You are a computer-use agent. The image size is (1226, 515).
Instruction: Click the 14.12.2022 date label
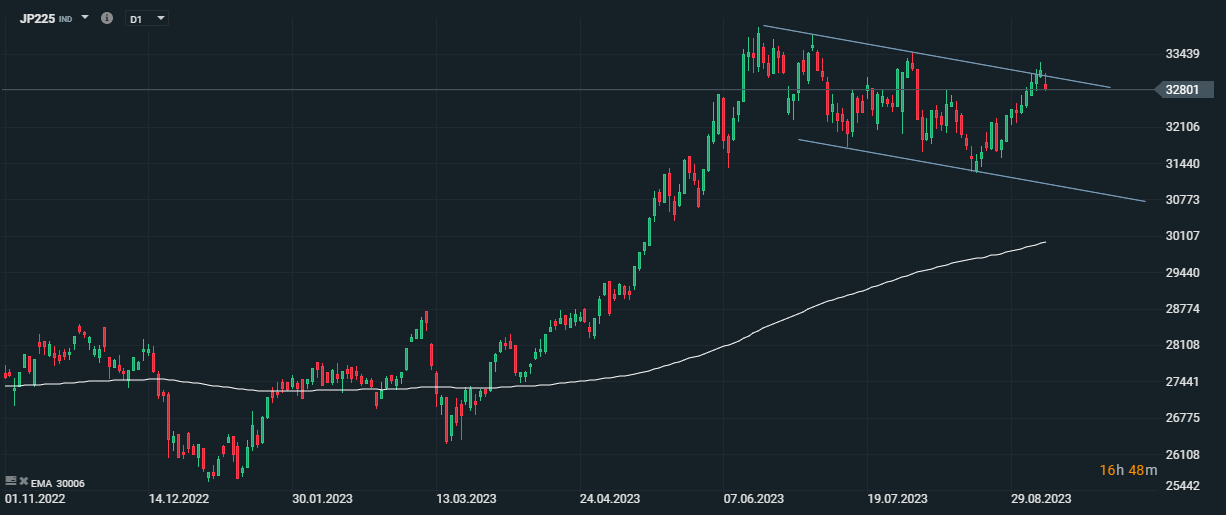click(x=178, y=498)
